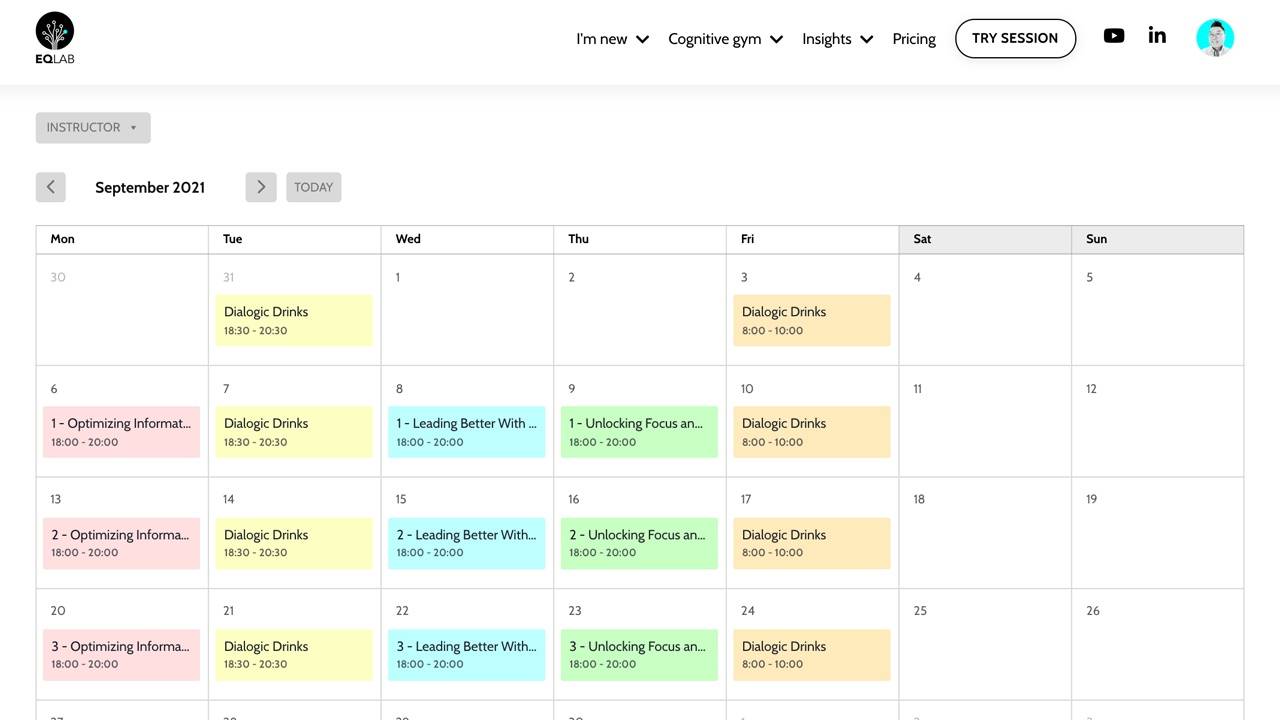Click the Try Session button
Screen dimensions: 1280x720
(x=1015, y=38)
